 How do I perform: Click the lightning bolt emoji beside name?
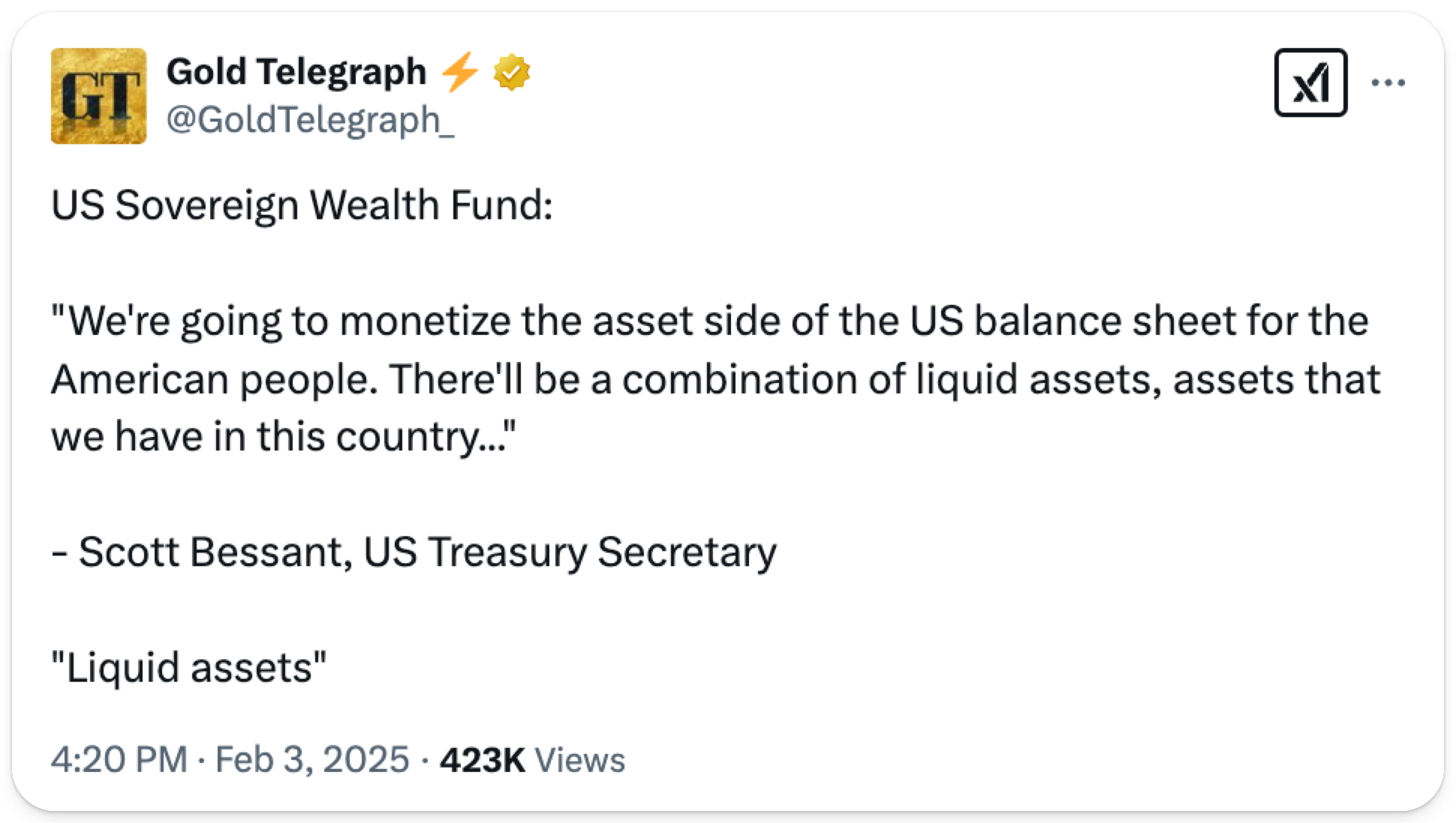[459, 73]
